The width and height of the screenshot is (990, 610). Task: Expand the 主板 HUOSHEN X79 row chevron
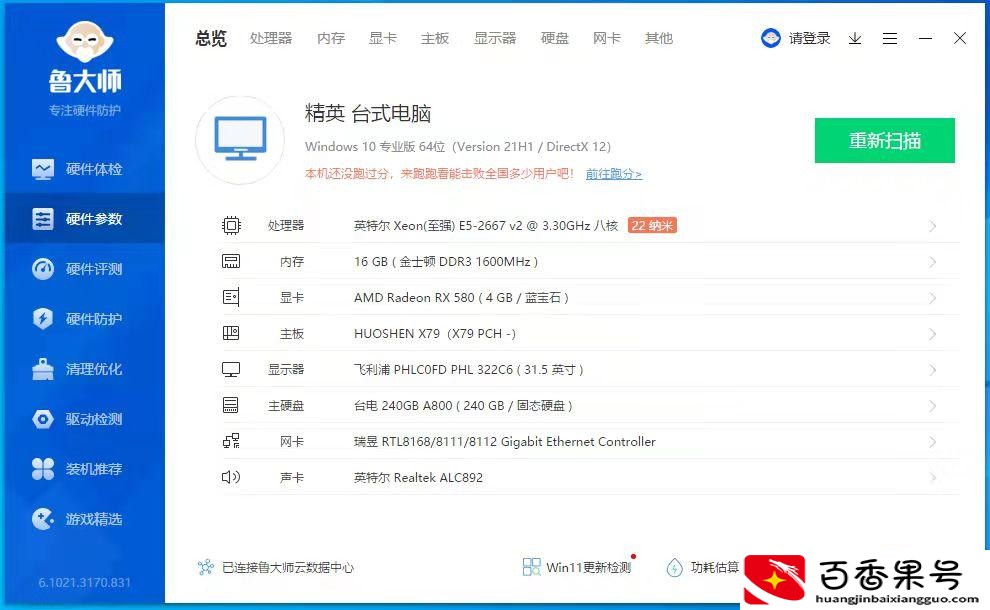coord(933,334)
